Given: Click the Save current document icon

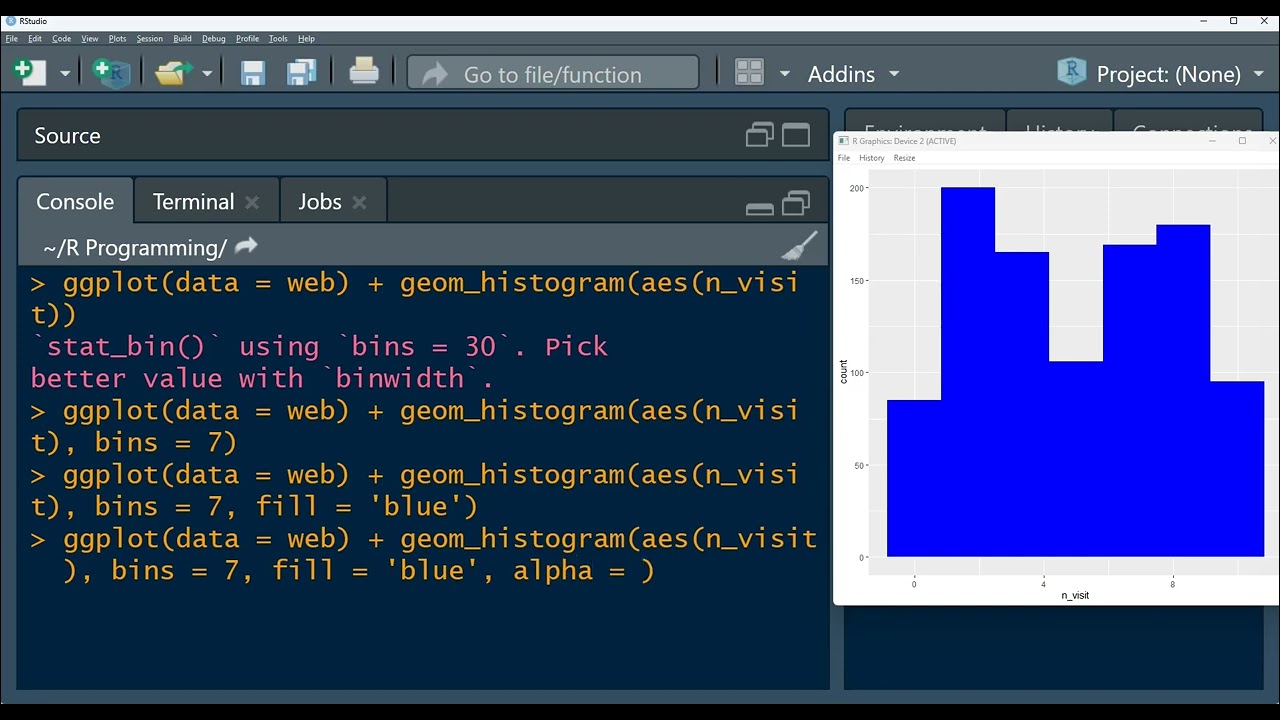Looking at the screenshot, I should (253, 73).
